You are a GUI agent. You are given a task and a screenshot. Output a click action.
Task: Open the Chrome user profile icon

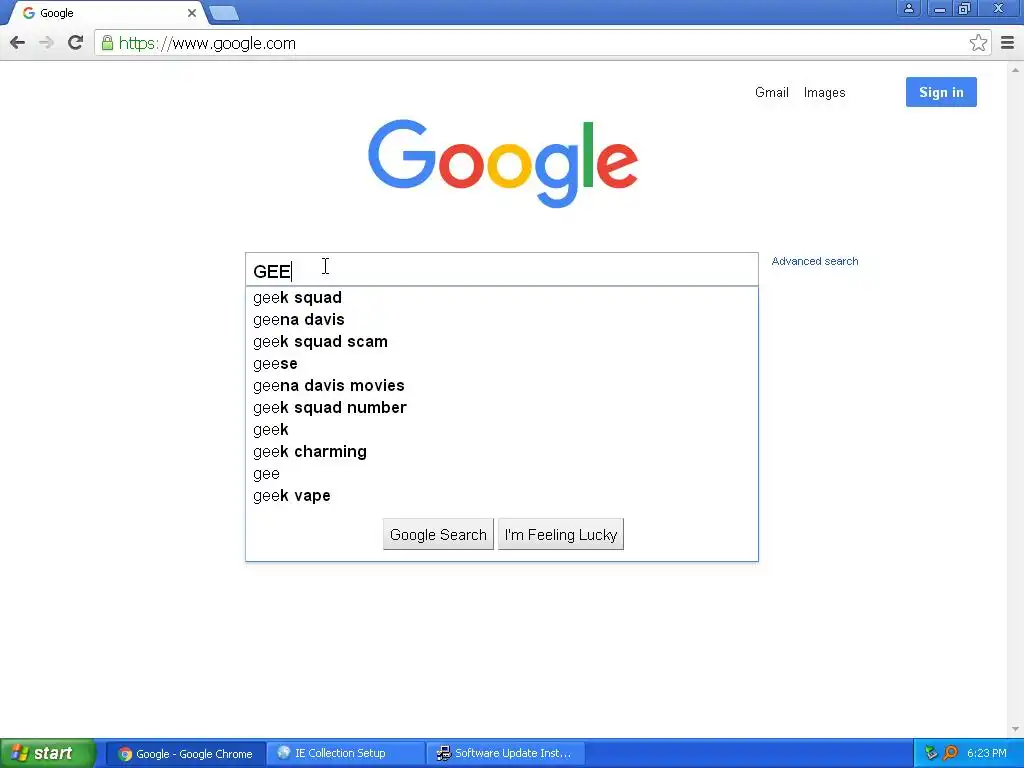pos(908,8)
